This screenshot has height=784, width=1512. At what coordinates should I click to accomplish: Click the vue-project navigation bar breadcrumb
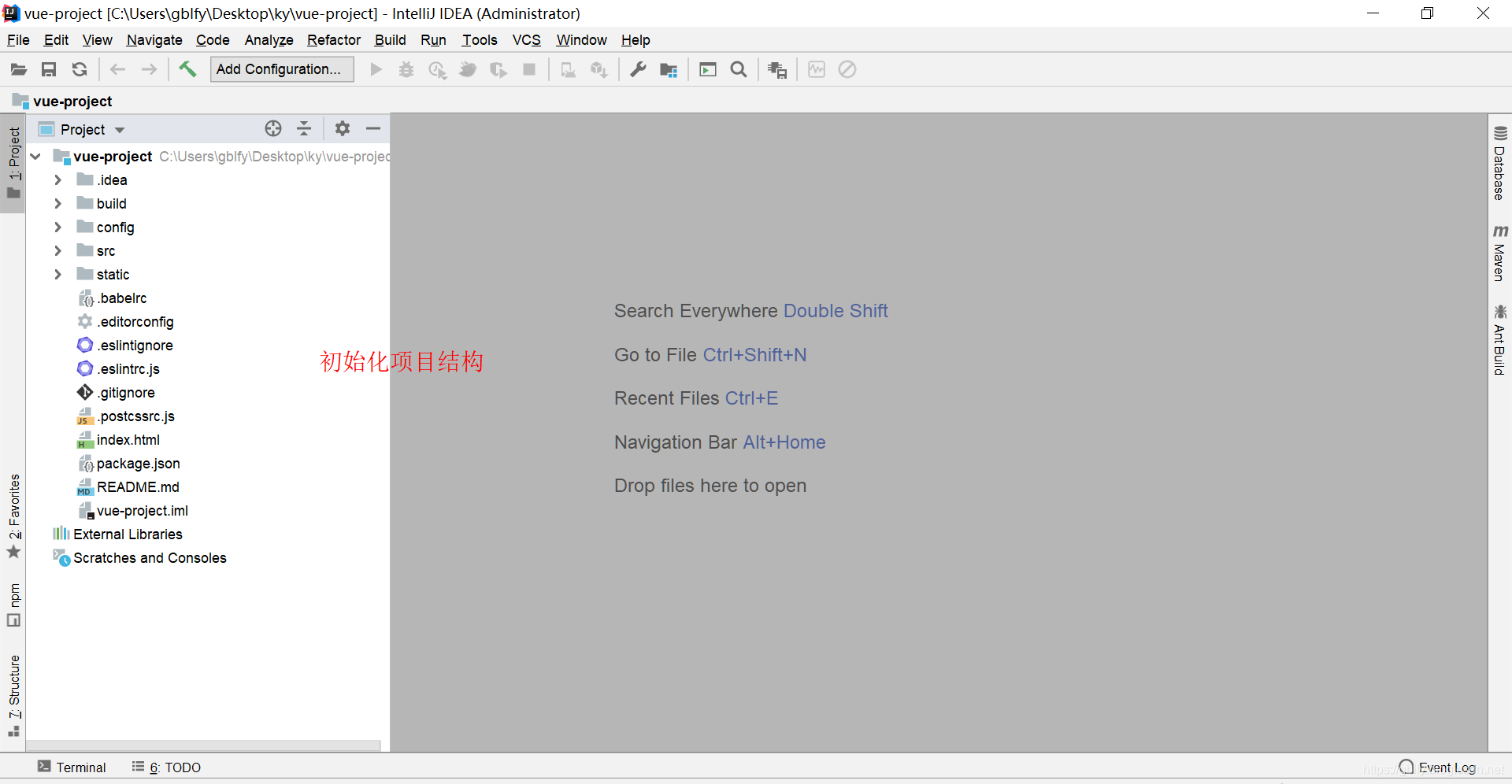point(63,102)
